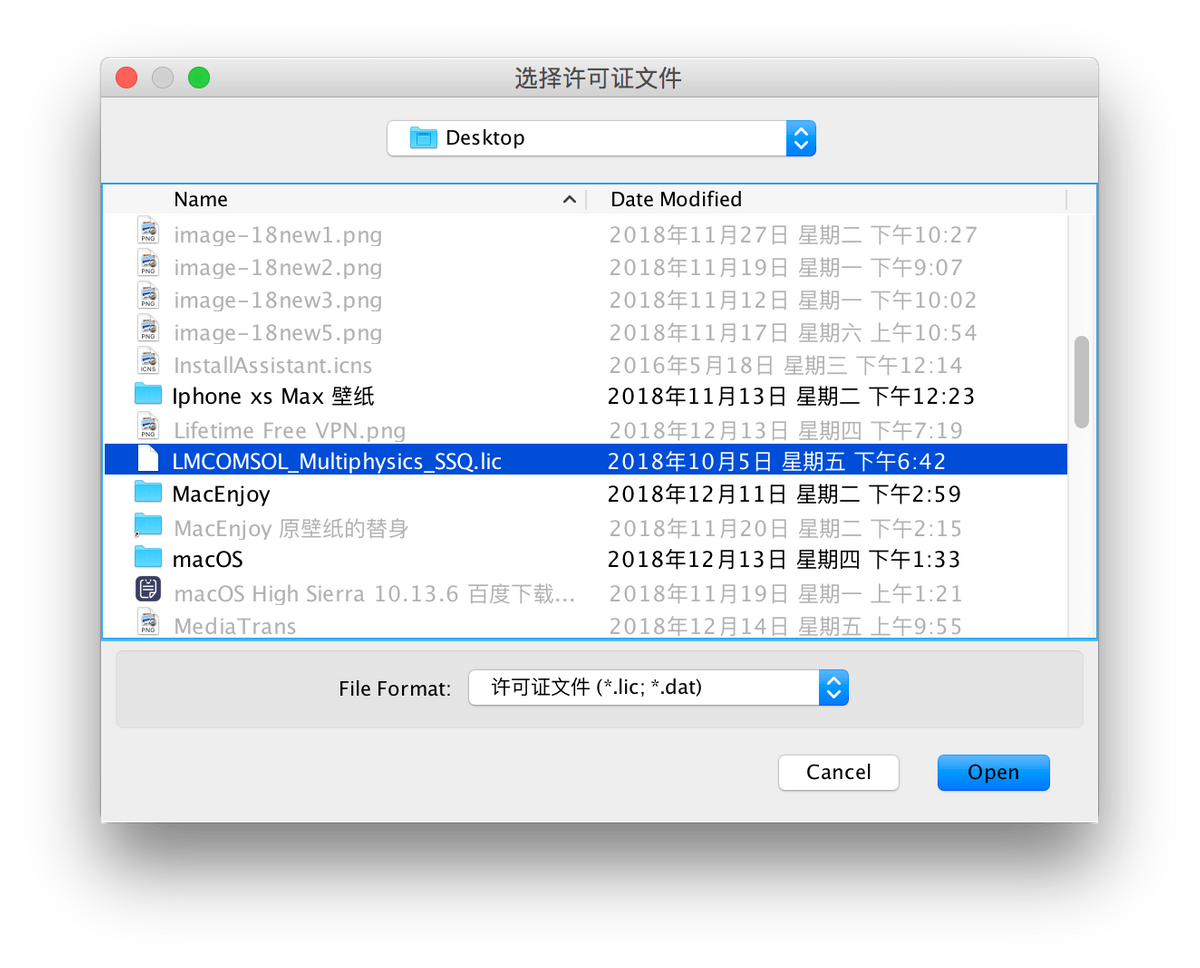Click the file name image-18new1.png
Screen dimensions: 1200x968
click(x=278, y=235)
